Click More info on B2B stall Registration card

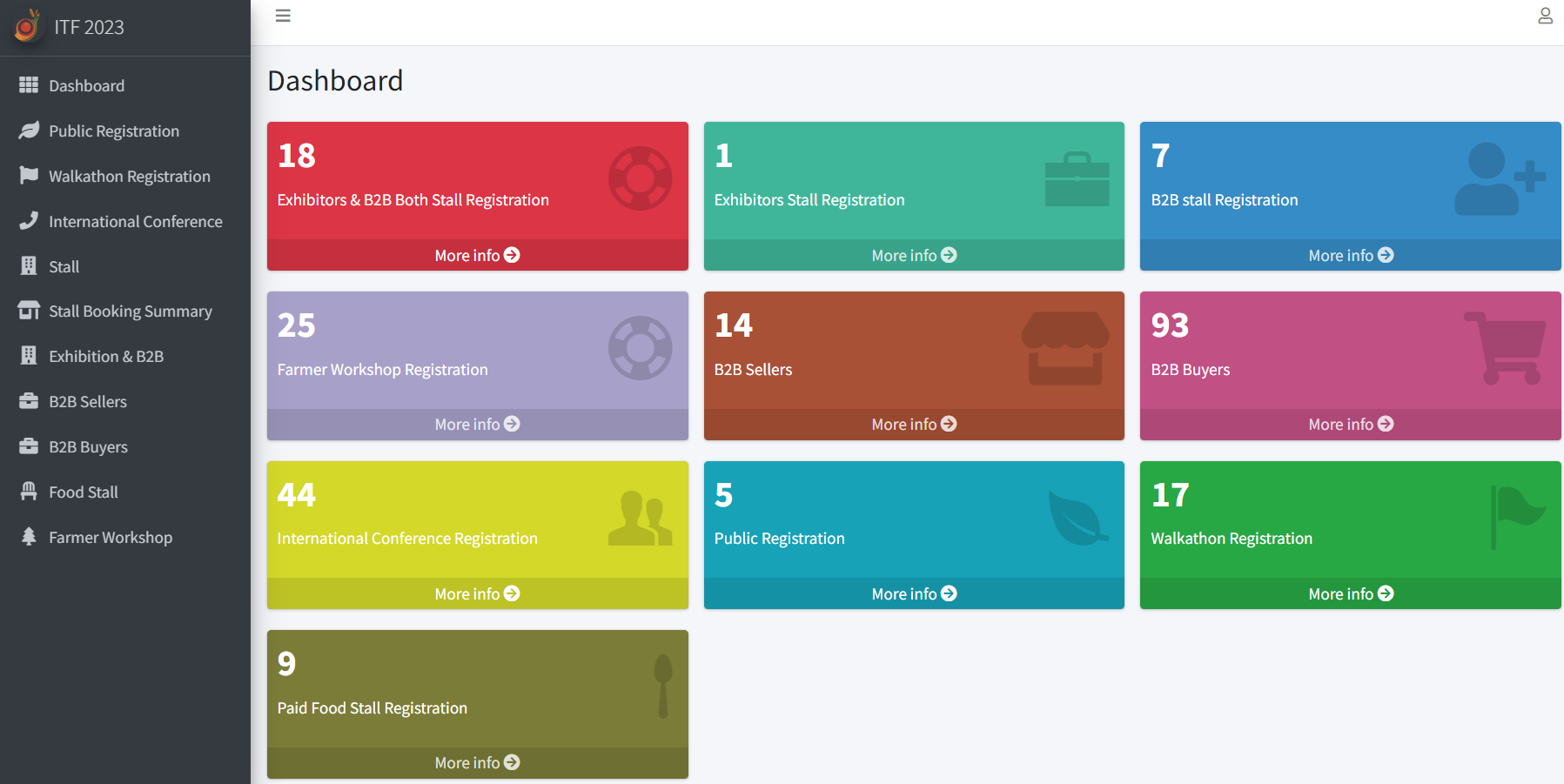click(x=1351, y=255)
